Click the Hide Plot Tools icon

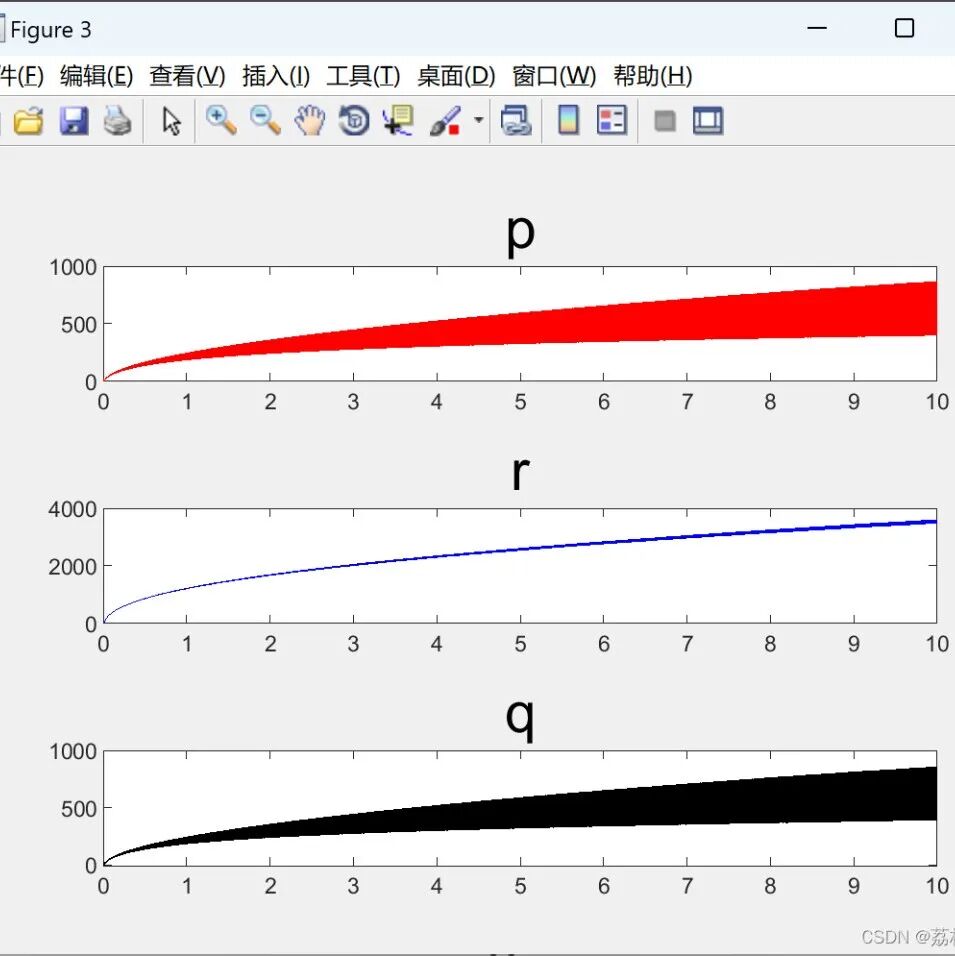(x=665, y=121)
